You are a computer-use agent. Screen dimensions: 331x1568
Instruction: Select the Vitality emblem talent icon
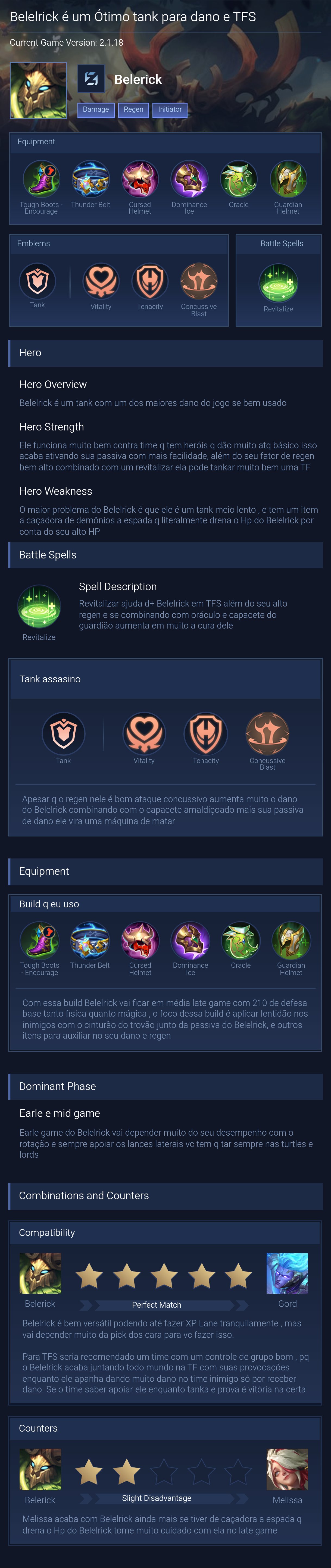(101, 281)
